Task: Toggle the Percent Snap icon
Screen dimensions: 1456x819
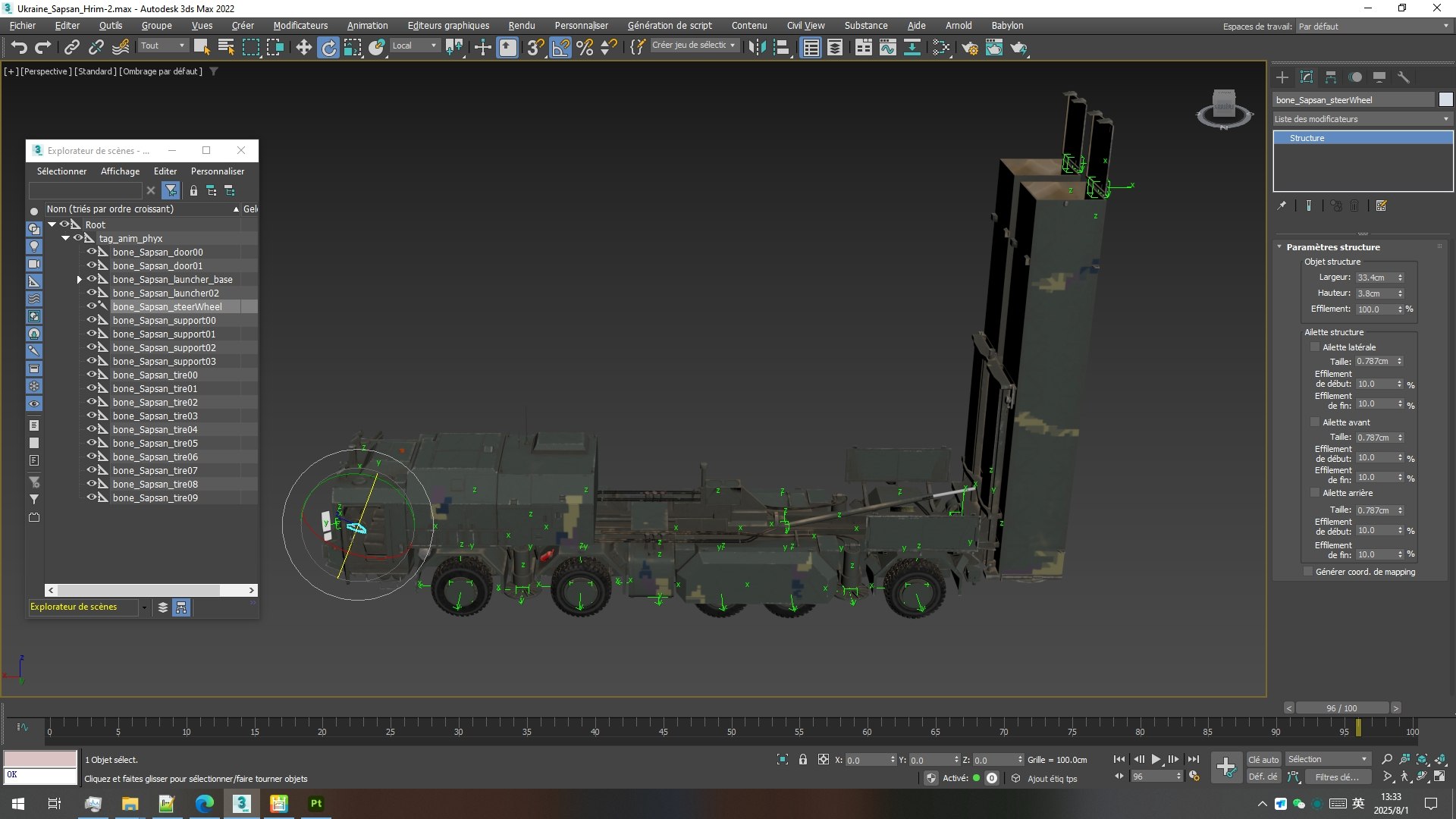Action: 585,47
